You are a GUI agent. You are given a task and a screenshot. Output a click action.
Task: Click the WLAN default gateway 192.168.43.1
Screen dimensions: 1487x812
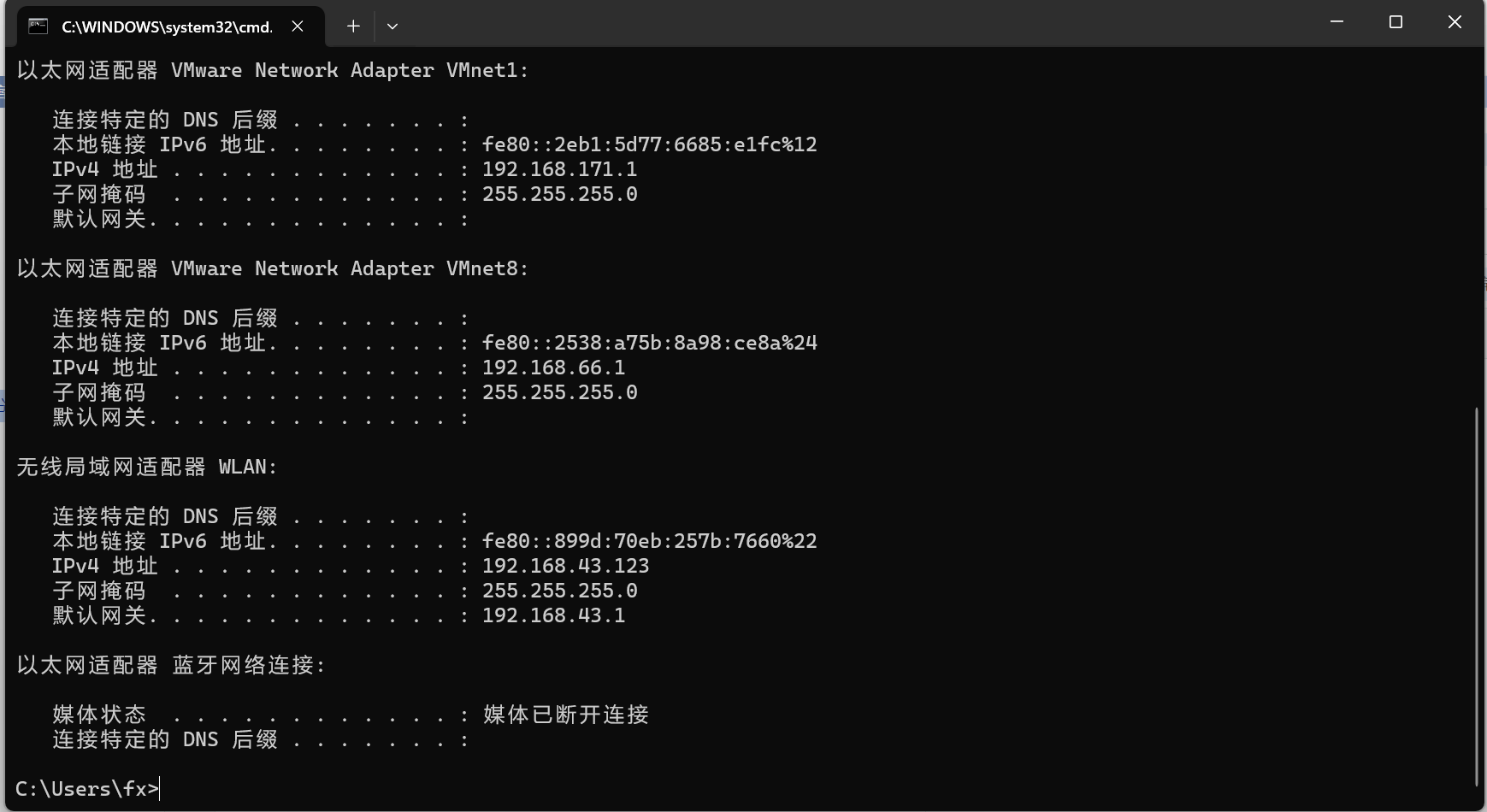(553, 615)
